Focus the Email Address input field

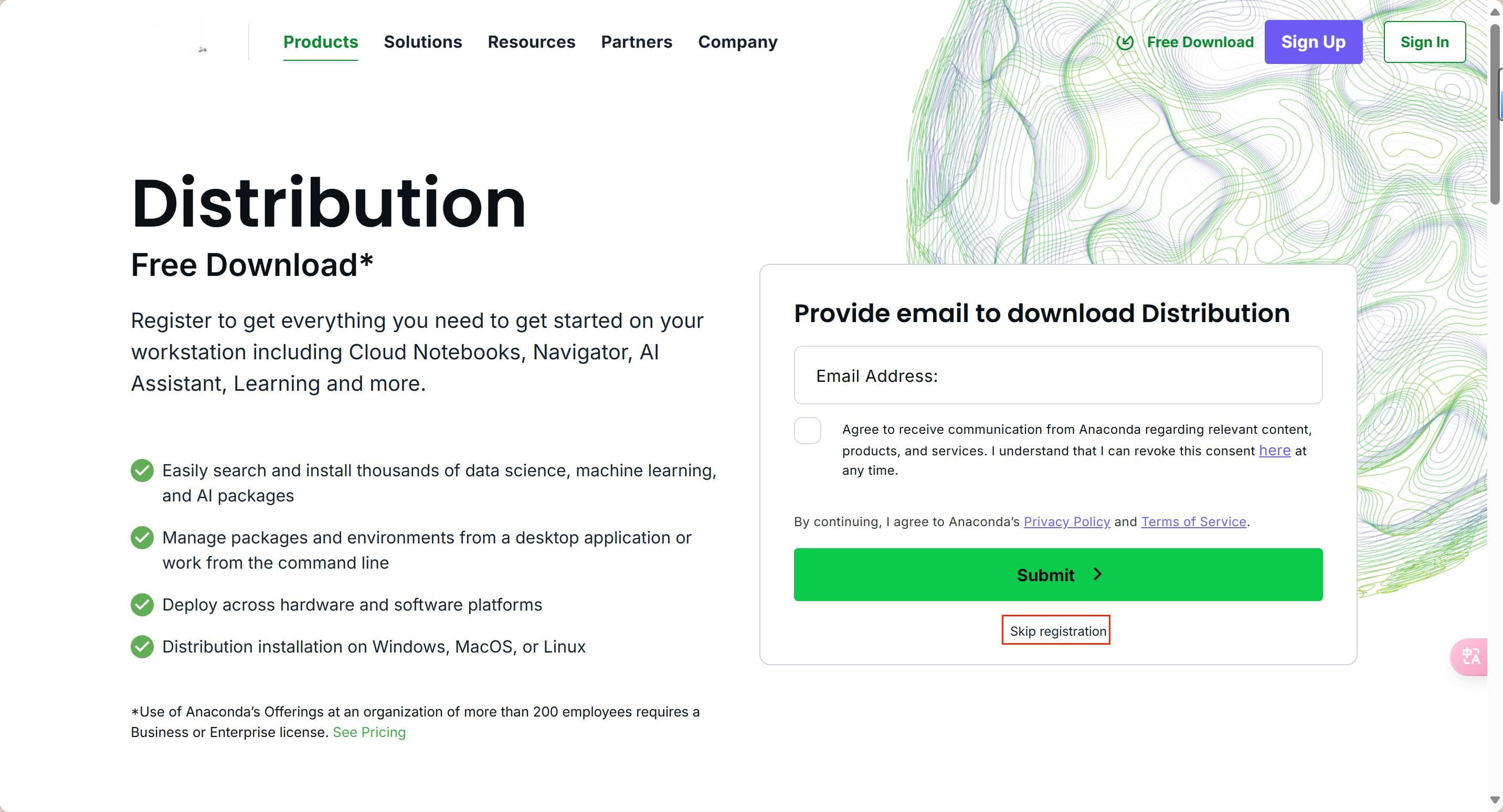pos(1058,375)
